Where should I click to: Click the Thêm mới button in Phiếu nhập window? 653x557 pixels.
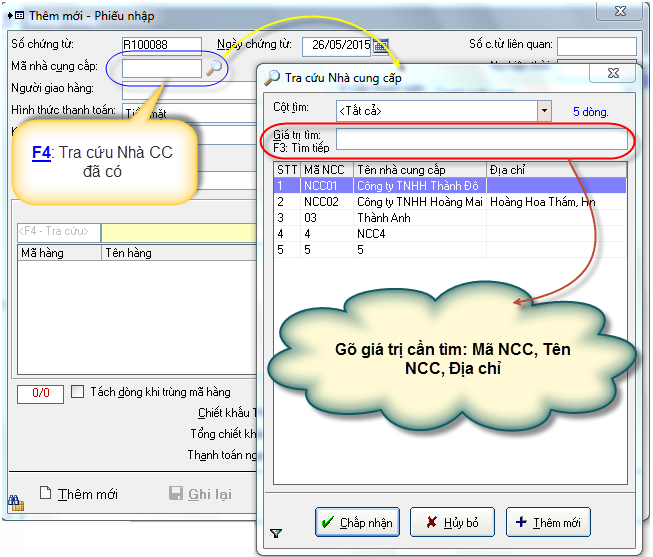(x=78, y=495)
